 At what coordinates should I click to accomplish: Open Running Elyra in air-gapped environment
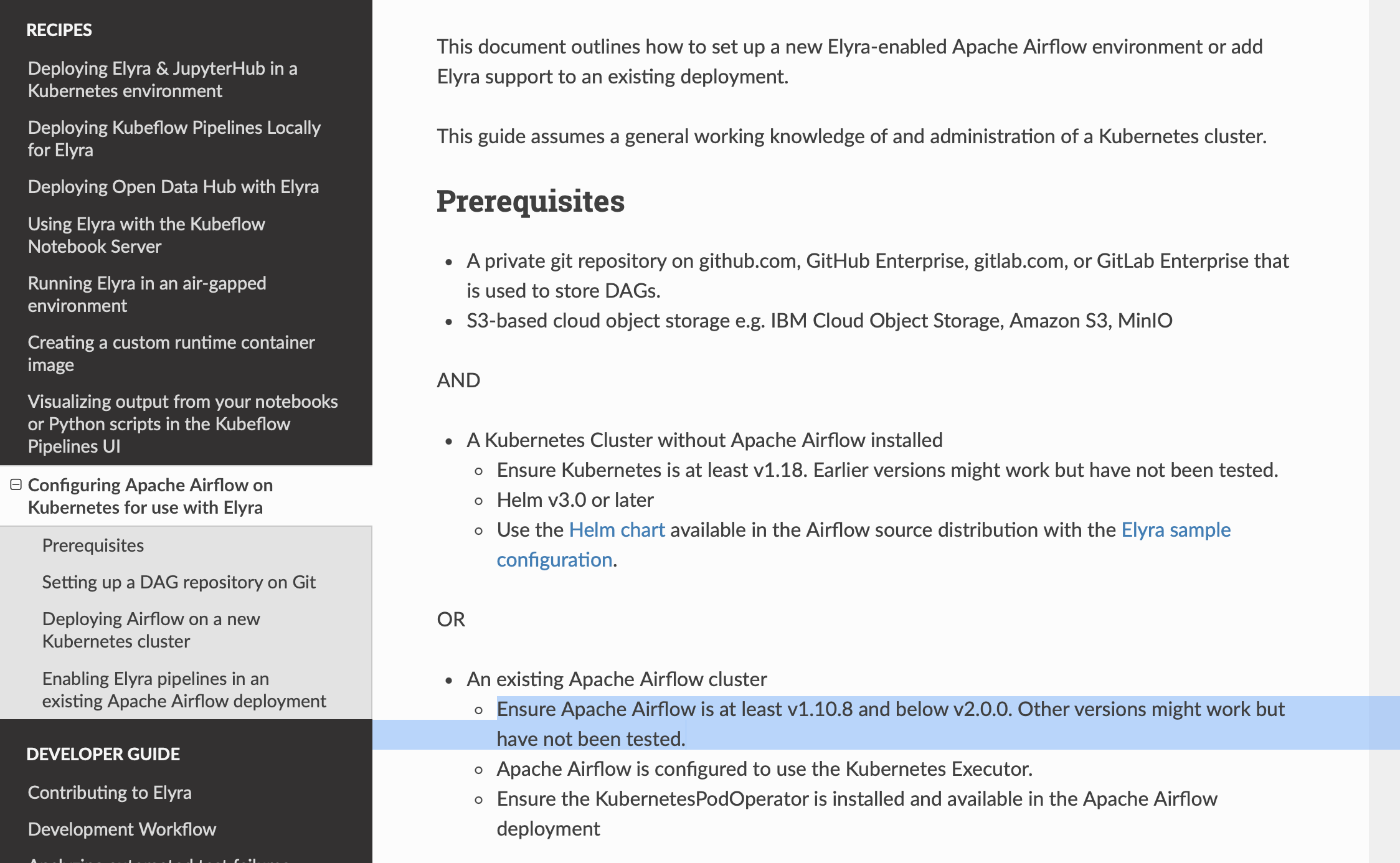(x=147, y=294)
